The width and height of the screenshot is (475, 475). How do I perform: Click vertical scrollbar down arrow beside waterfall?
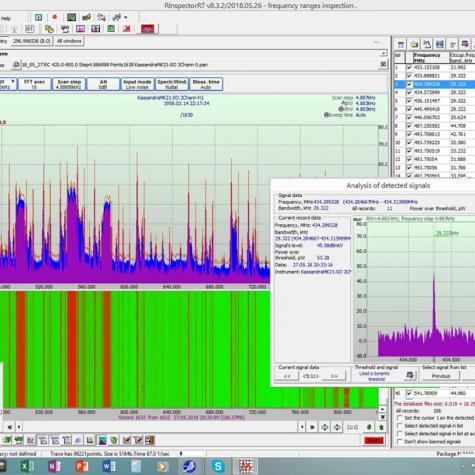[x=383, y=409]
